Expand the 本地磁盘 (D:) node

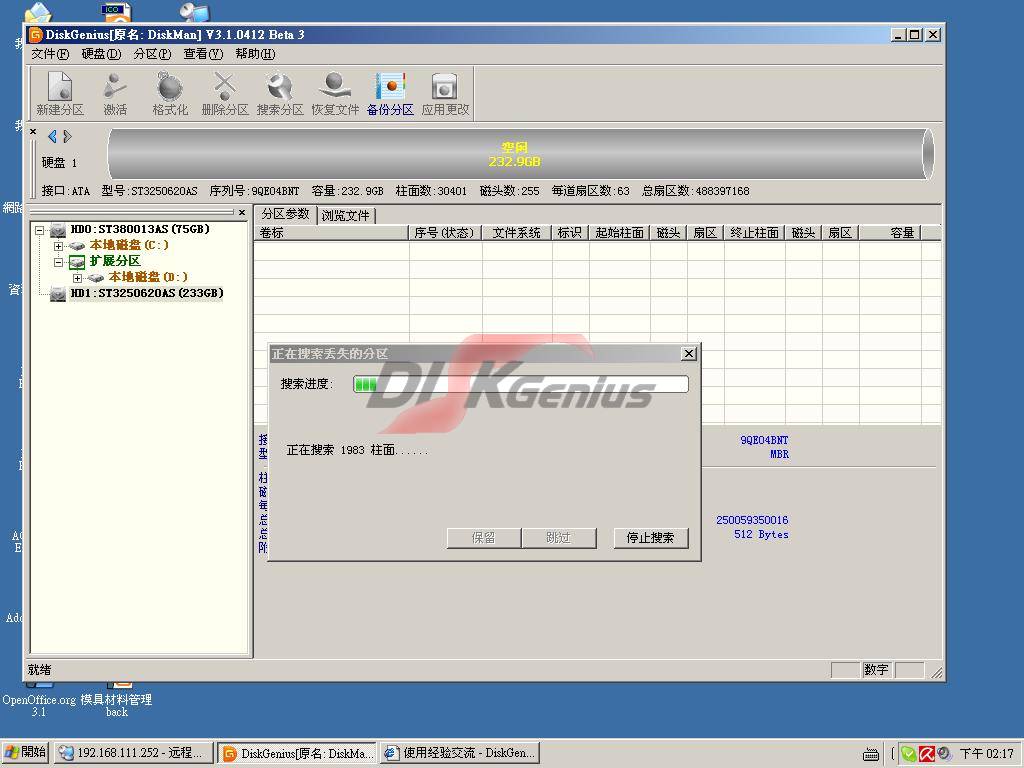tap(78, 278)
